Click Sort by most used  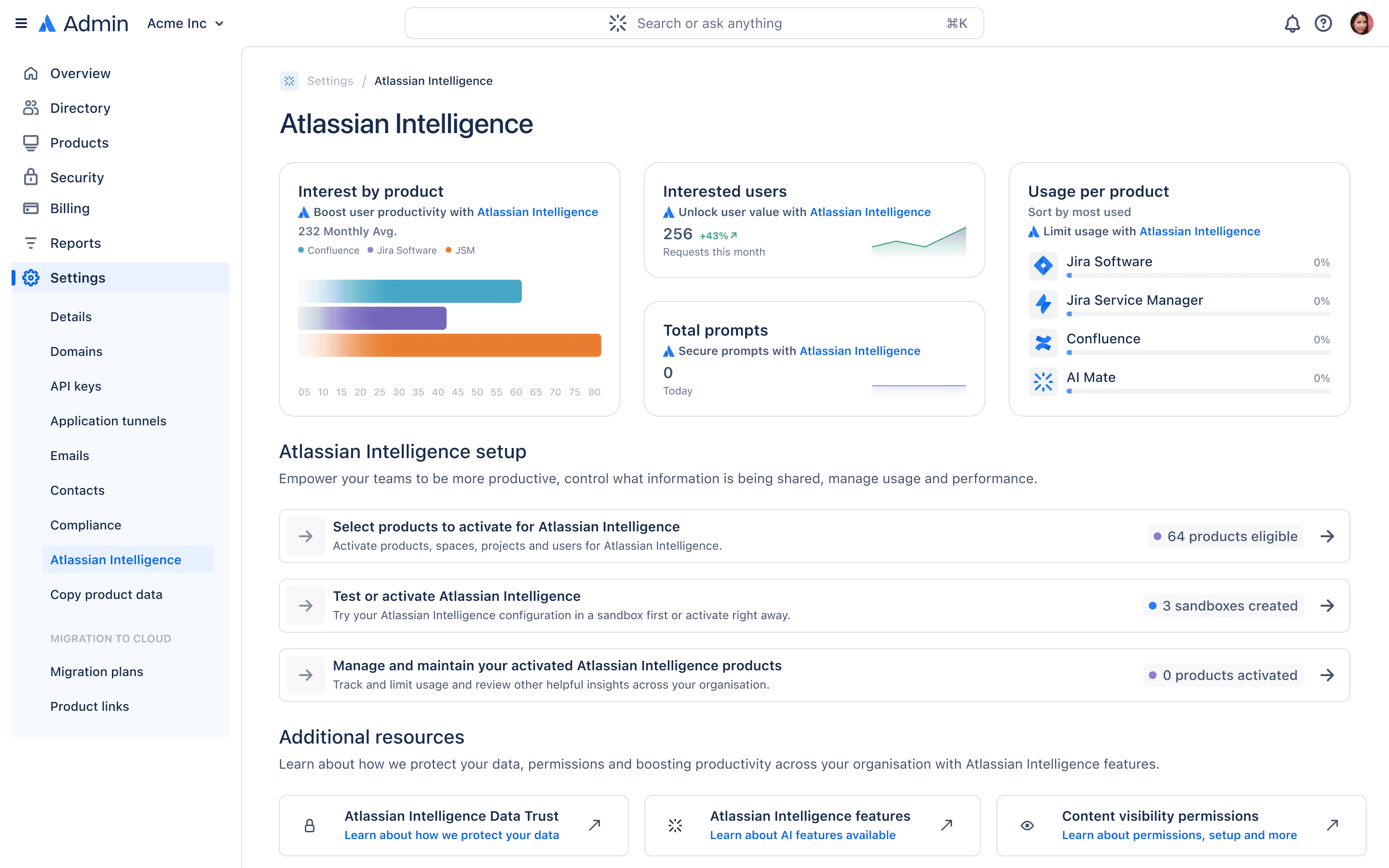click(x=1079, y=212)
